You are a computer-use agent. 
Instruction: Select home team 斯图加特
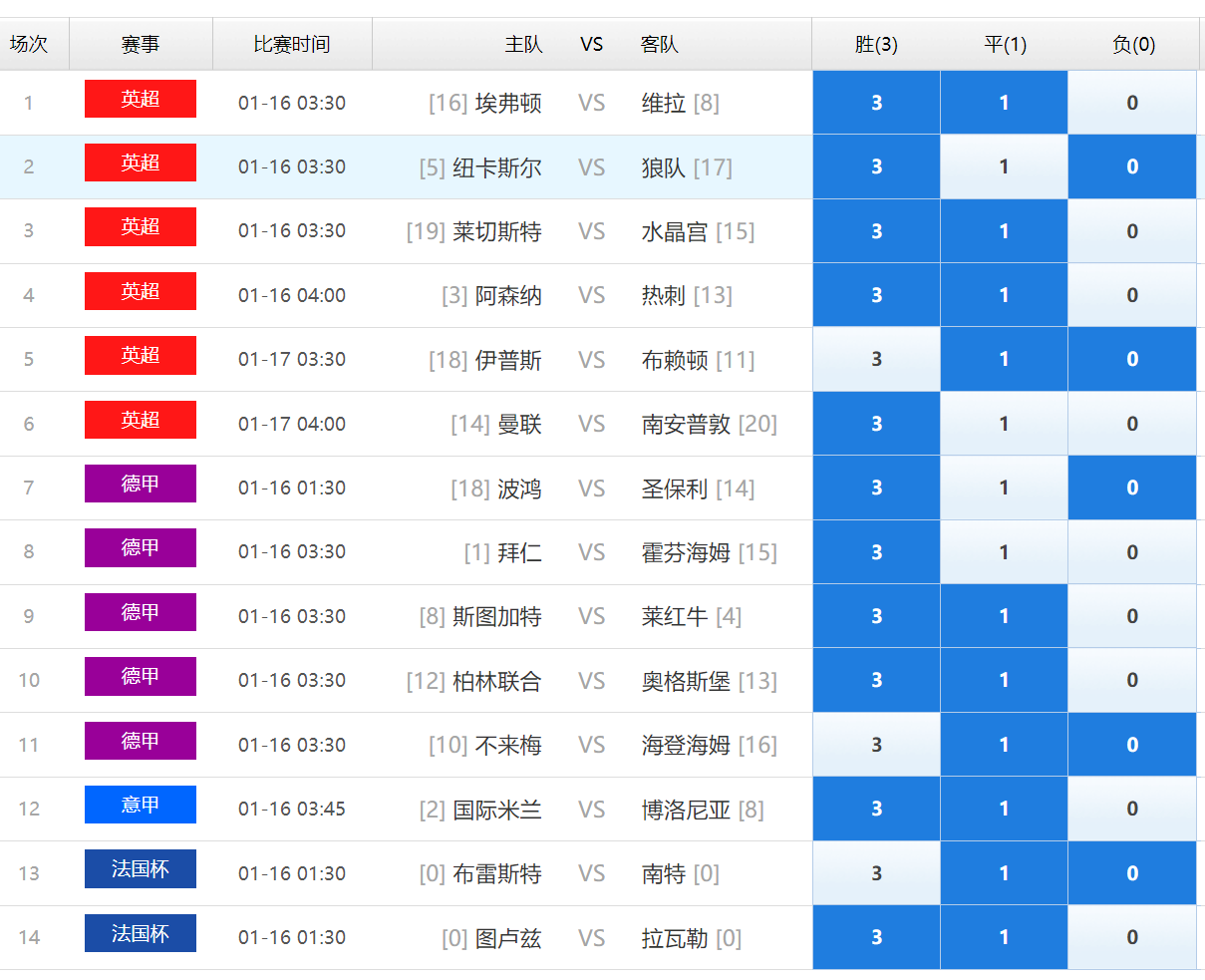(x=497, y=616)
